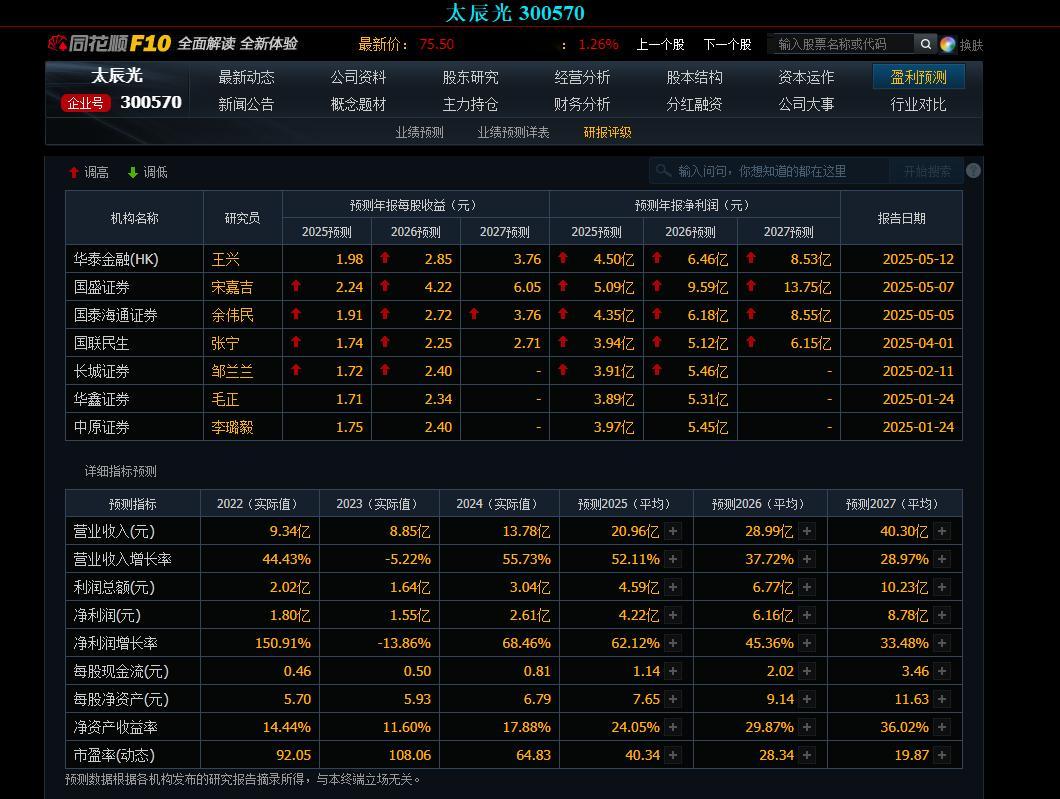Click the help circle icon beside 开始搜索
The width and height of the screenshot is (1060, 799).
pyautogui.click(x=973, y=171)
